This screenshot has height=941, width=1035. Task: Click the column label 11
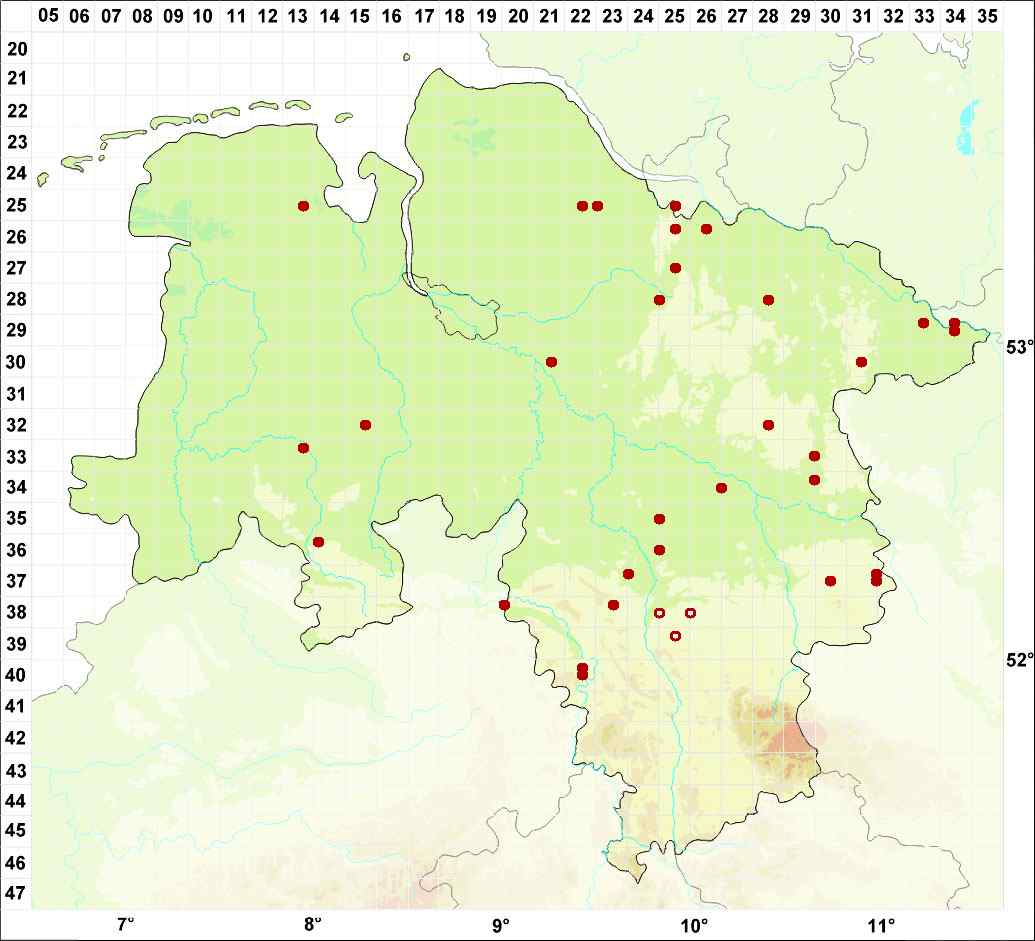pos(236,15)
